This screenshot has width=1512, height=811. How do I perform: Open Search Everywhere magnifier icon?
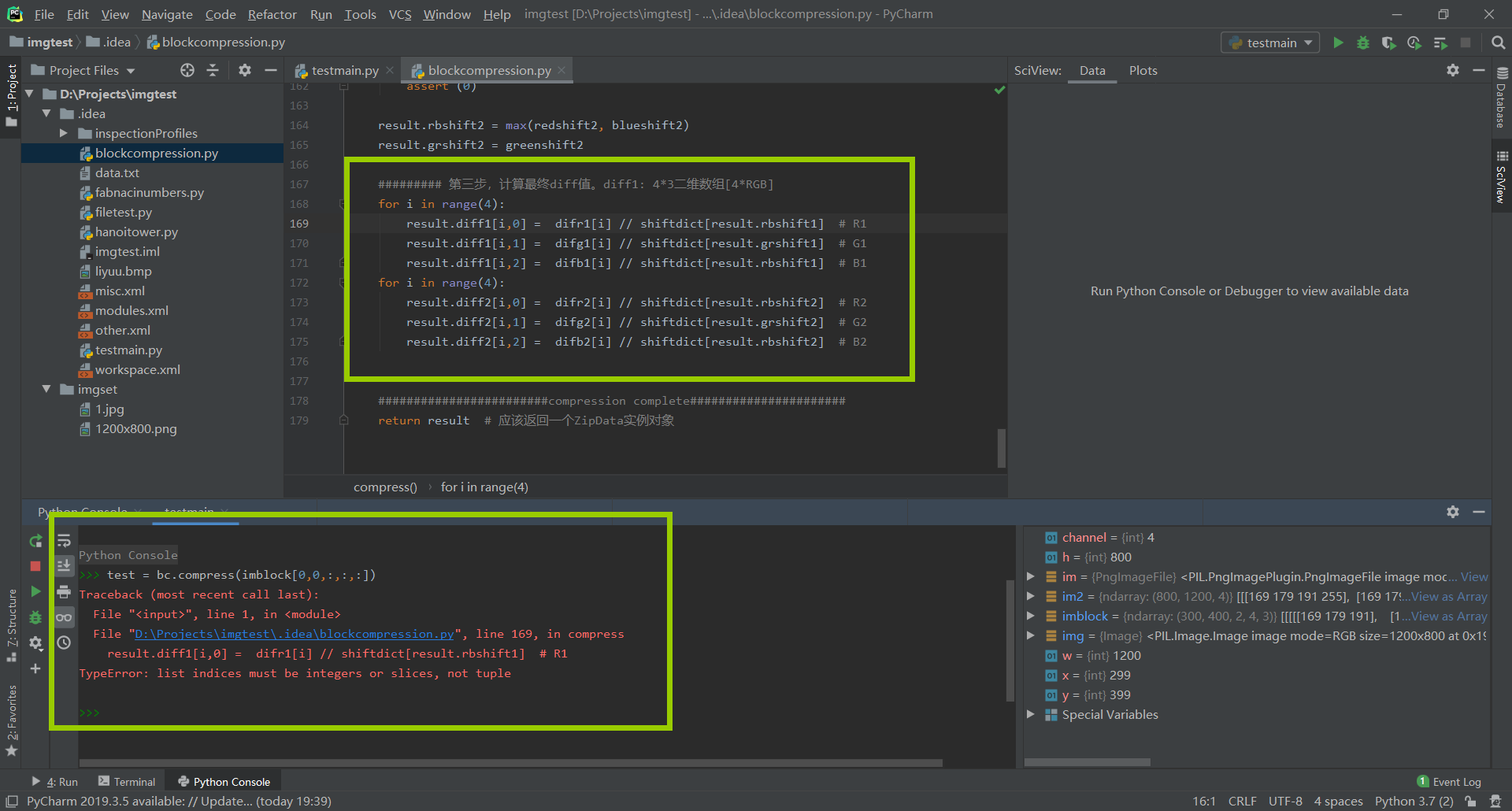coord(1498,43)
